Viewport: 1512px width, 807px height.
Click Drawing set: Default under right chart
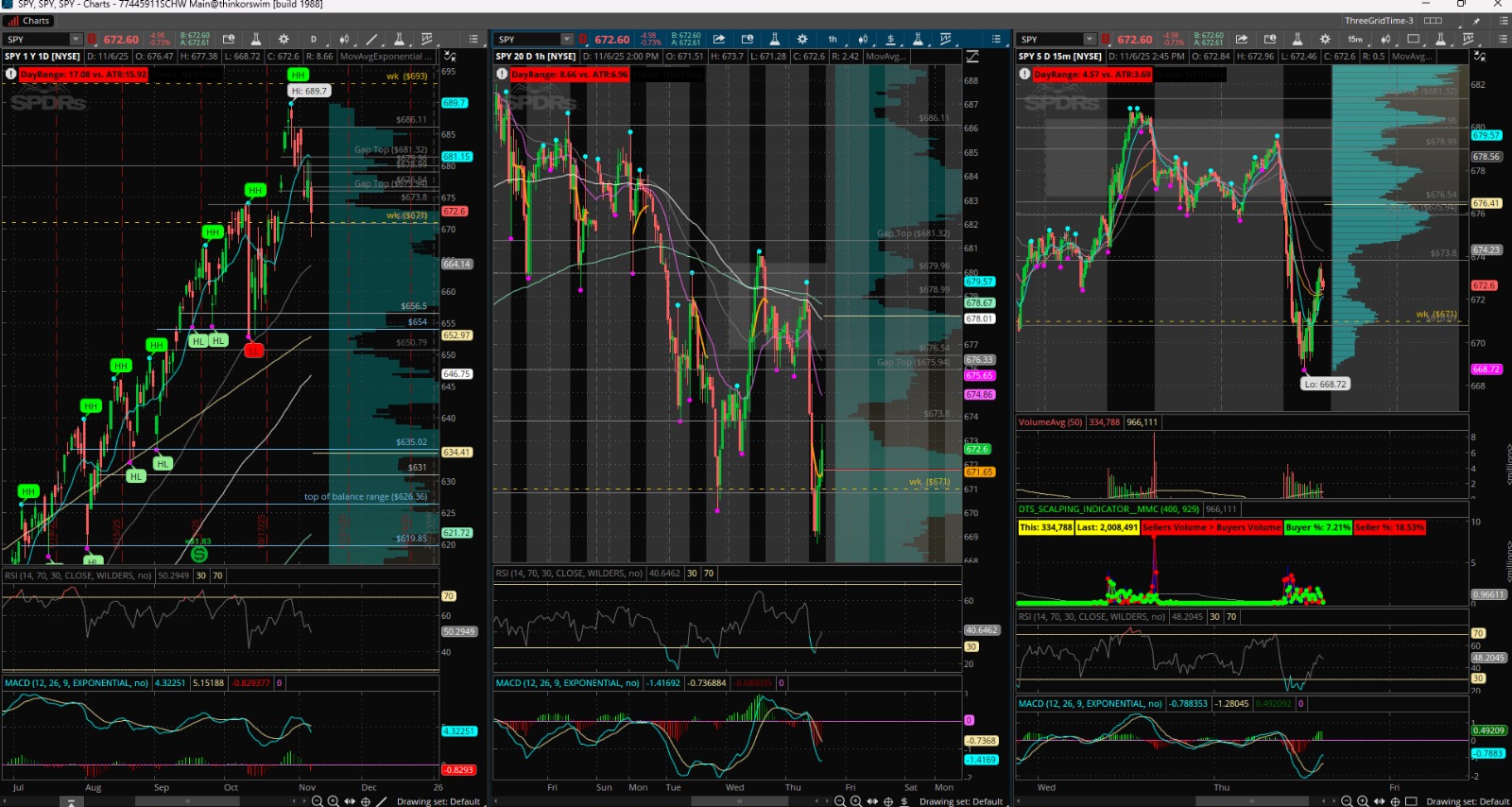point(1467,801)
